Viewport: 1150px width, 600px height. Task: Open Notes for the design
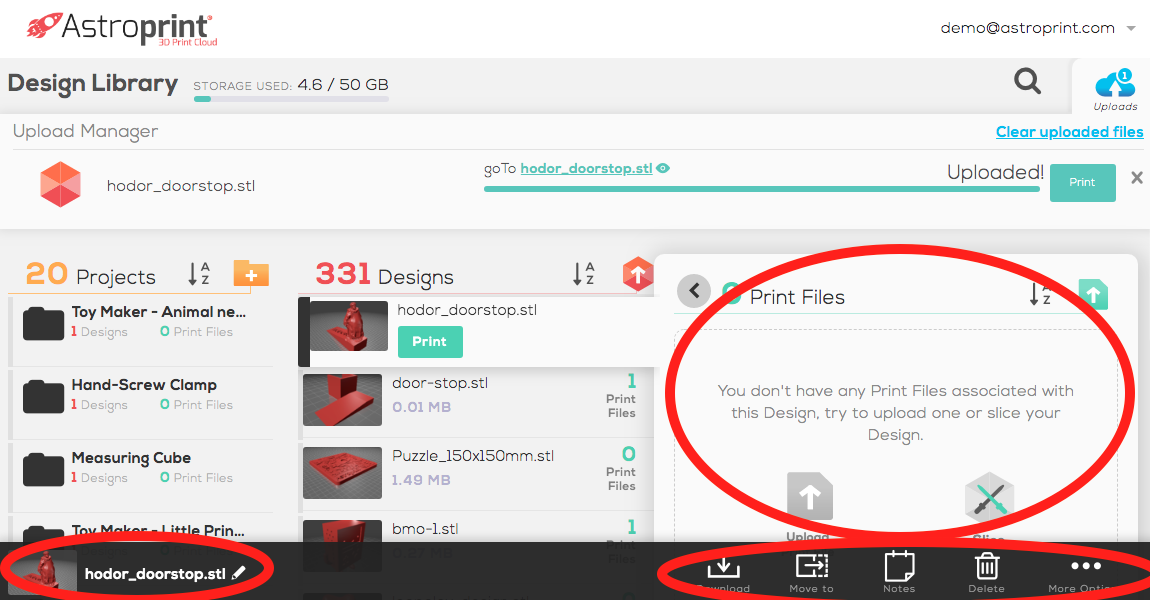(x=899, y=567)
